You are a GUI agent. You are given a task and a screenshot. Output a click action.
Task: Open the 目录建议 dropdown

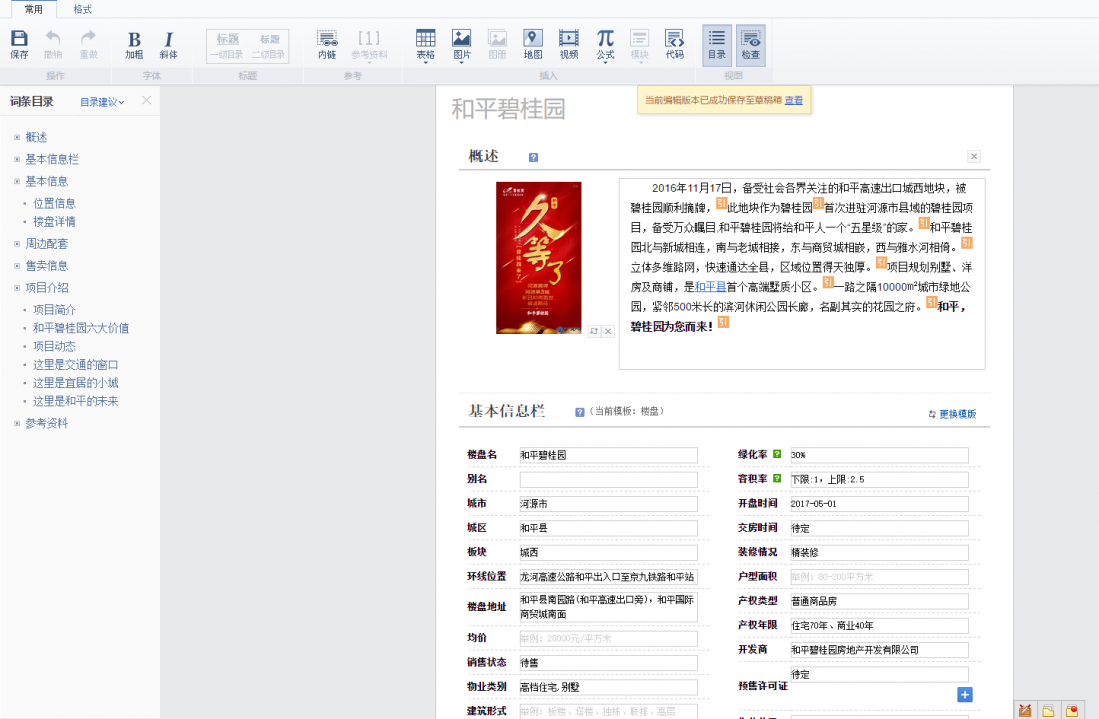coord(102,102)
